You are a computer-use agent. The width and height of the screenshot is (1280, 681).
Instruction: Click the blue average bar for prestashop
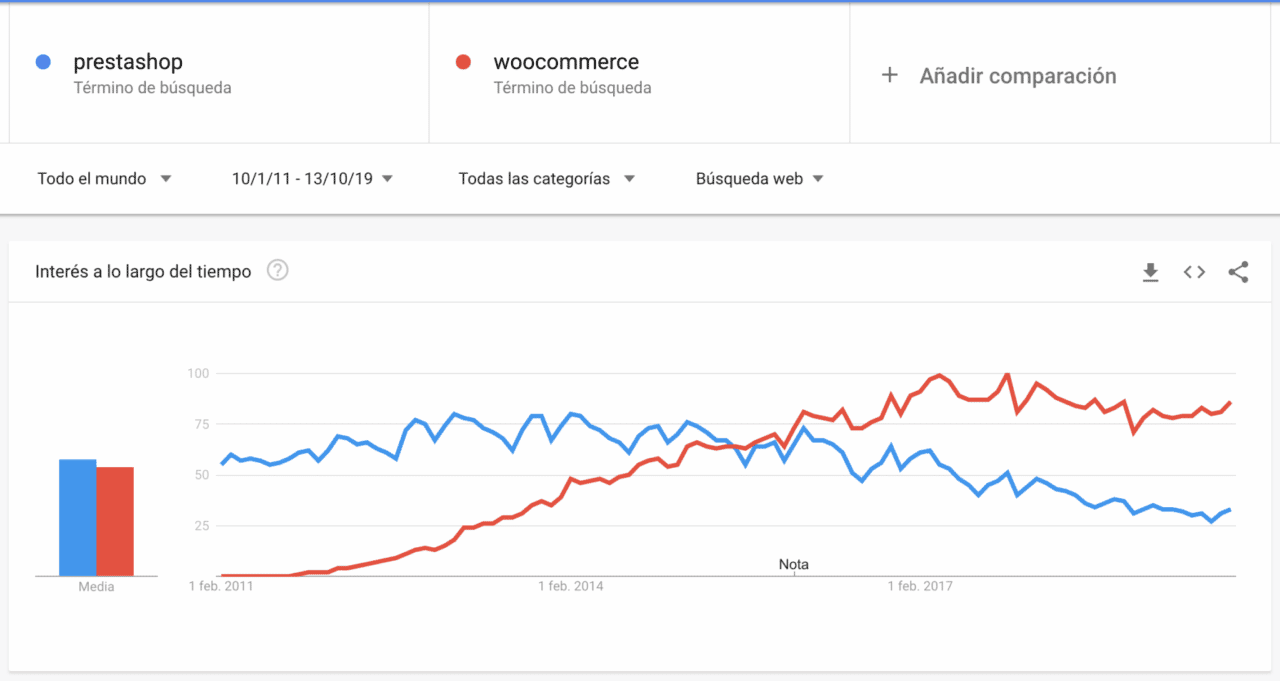tap(78, 517)
